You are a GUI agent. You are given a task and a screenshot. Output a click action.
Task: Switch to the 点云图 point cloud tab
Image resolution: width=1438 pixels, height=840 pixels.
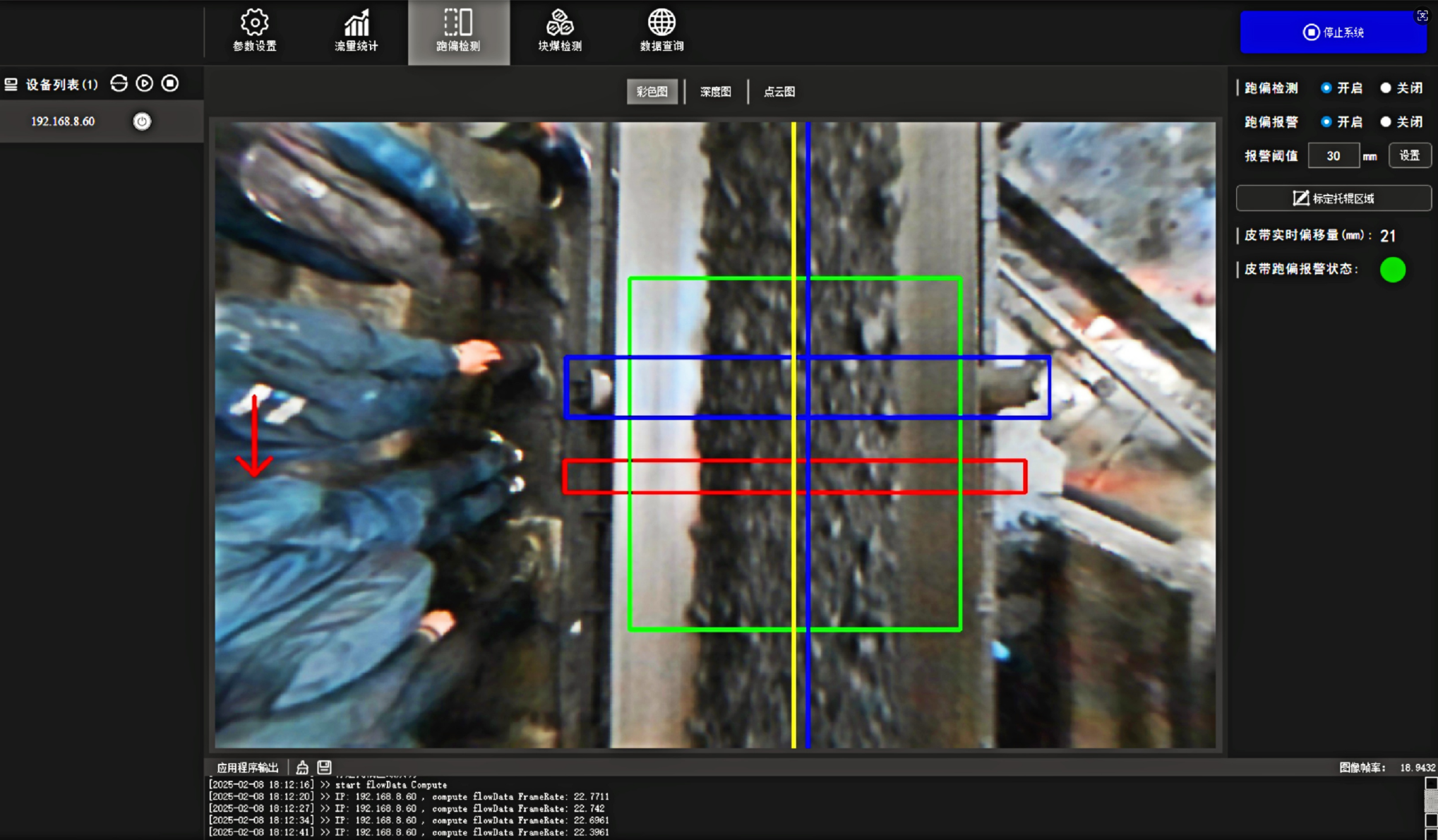[x=779, y=92]
